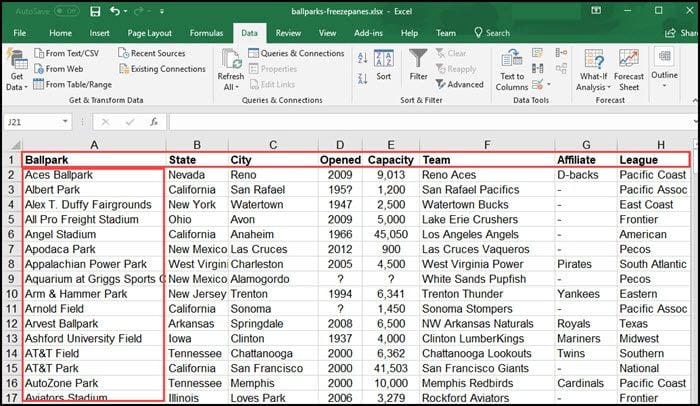Load data From Table/Range
Screen dimensions: 700x406
73,84
